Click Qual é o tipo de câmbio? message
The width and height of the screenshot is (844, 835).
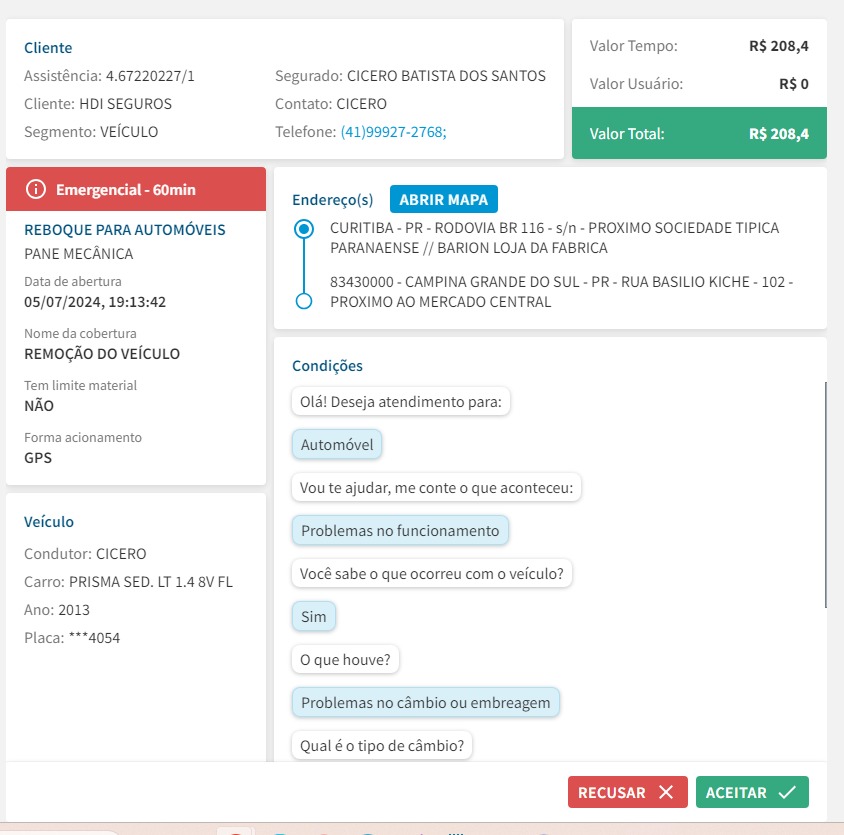[382, 746]
